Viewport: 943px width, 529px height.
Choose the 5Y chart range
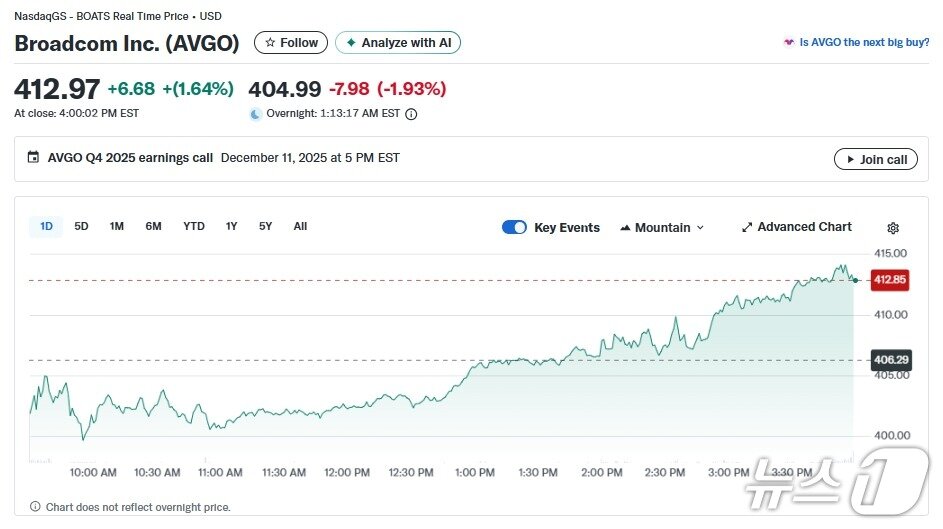coord(265,227)
